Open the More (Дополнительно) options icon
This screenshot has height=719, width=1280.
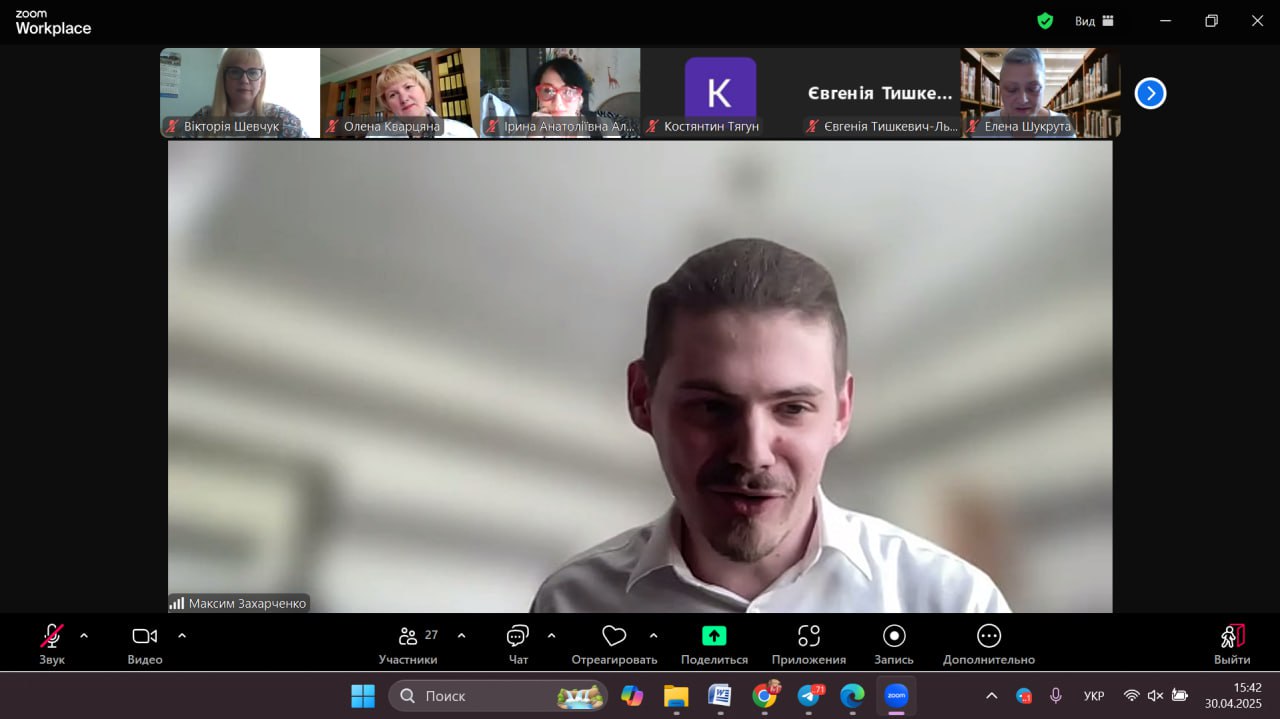988,636
